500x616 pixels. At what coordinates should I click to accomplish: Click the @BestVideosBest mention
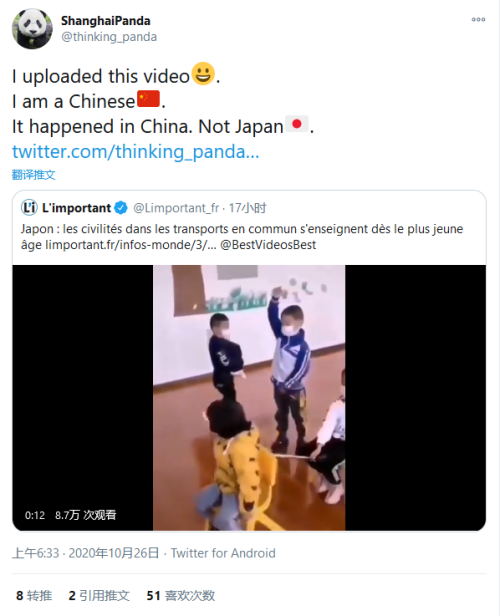pyautogui.click(x=268, y=245)
